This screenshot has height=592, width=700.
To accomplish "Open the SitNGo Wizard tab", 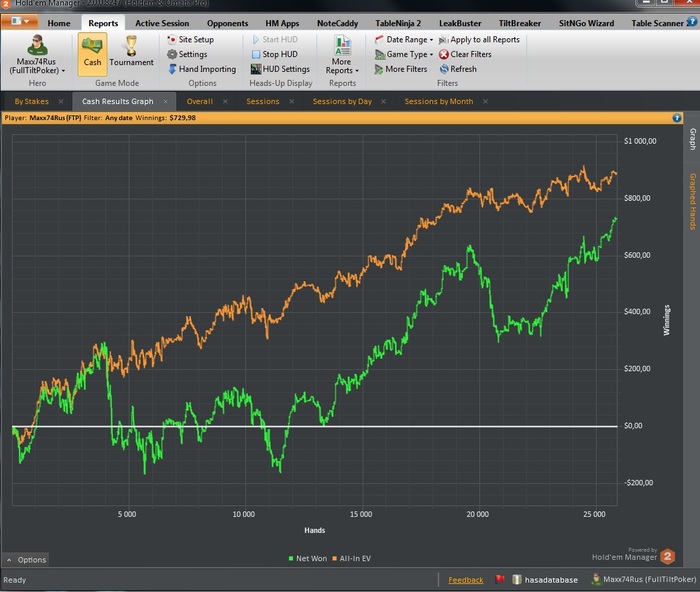I will coord(586,23).
